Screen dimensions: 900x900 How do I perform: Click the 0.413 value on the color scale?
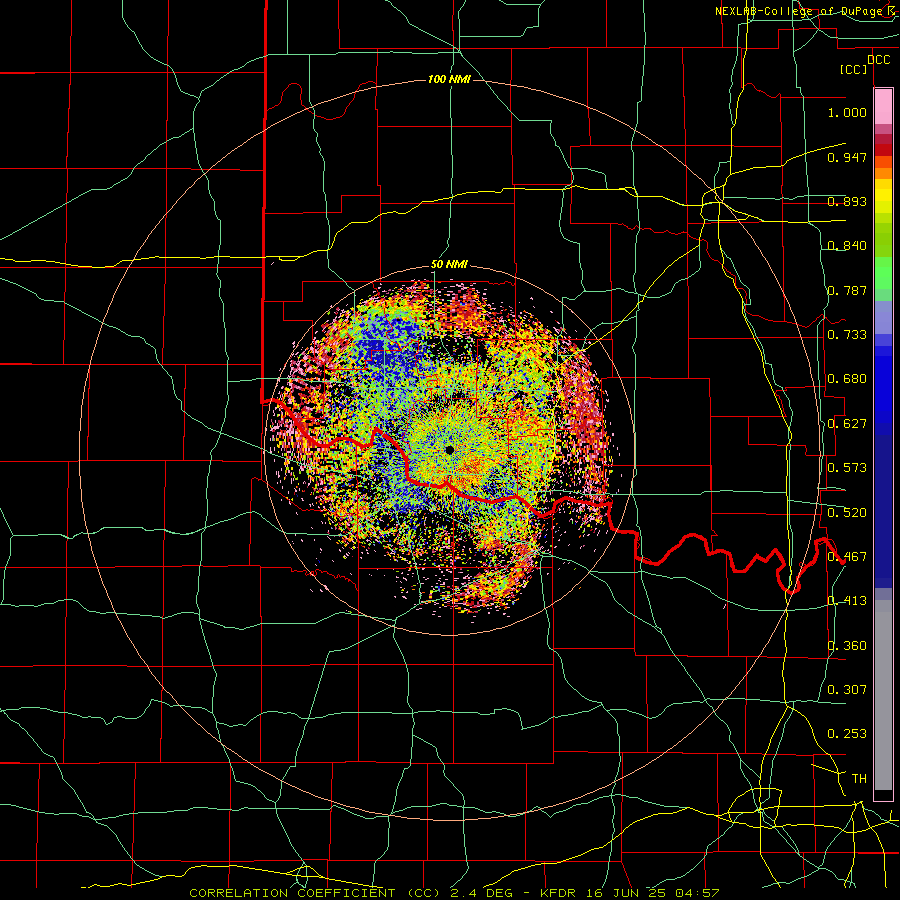point(847,601)
